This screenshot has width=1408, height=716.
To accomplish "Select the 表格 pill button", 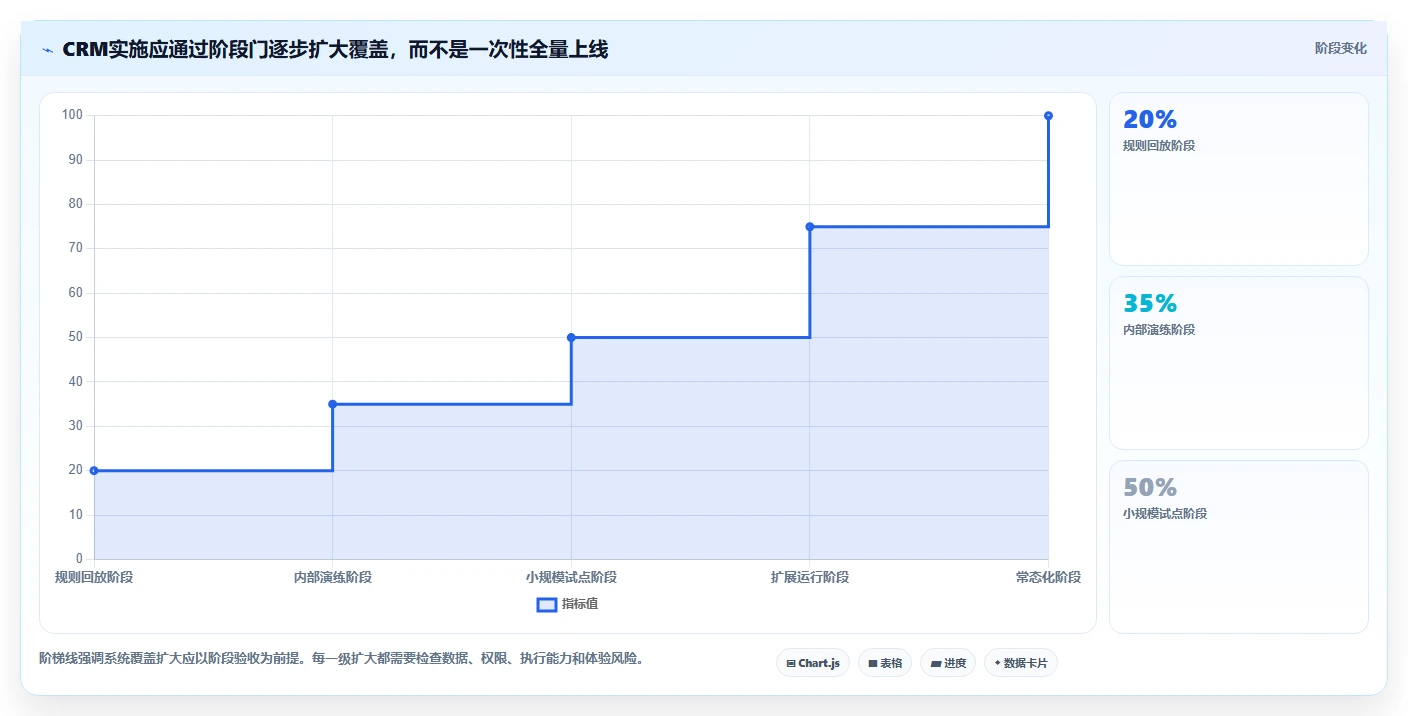I will point(884,663).
